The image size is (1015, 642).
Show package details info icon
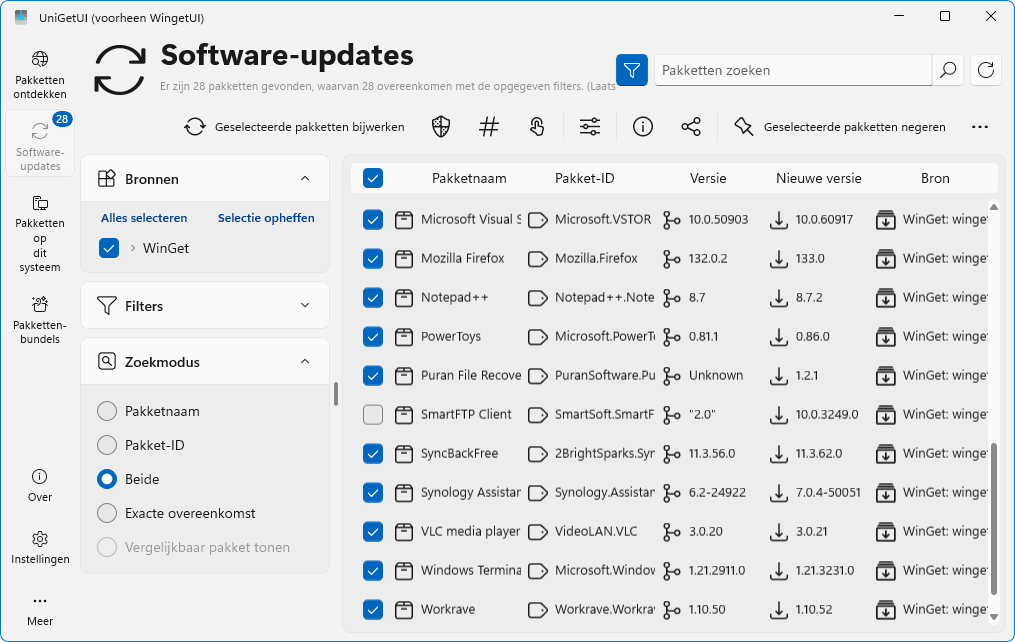pyautogui.click(x=643, y=127)
